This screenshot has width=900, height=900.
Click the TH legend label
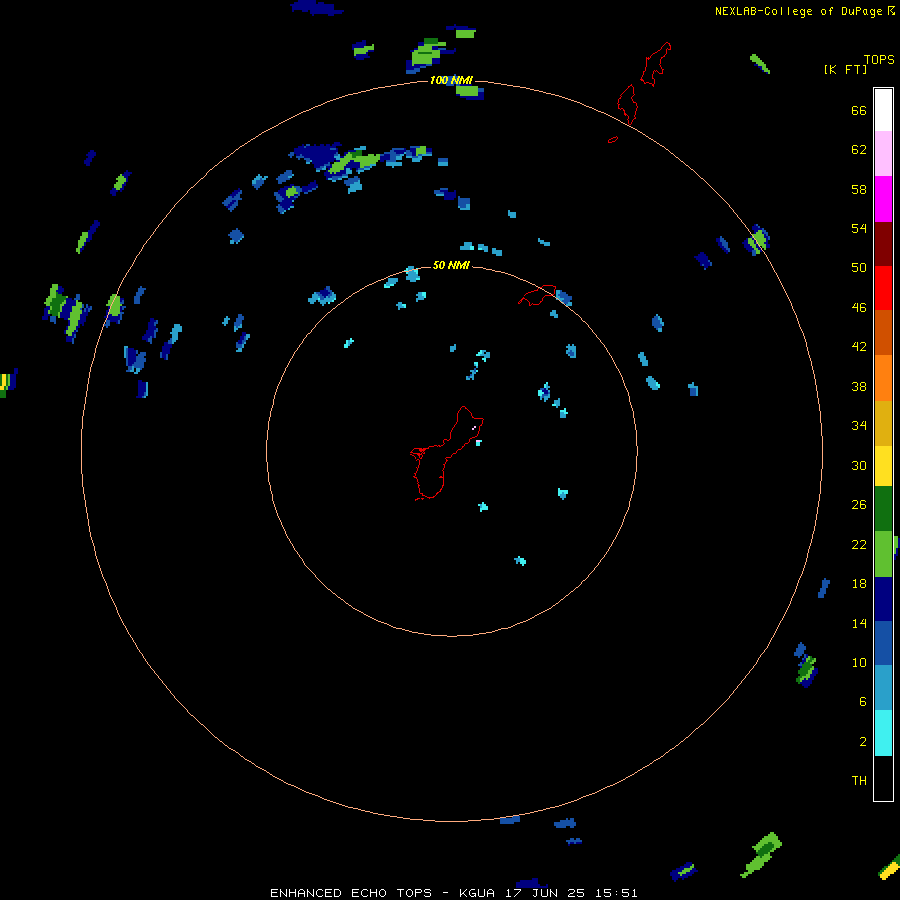pos(859,781)
